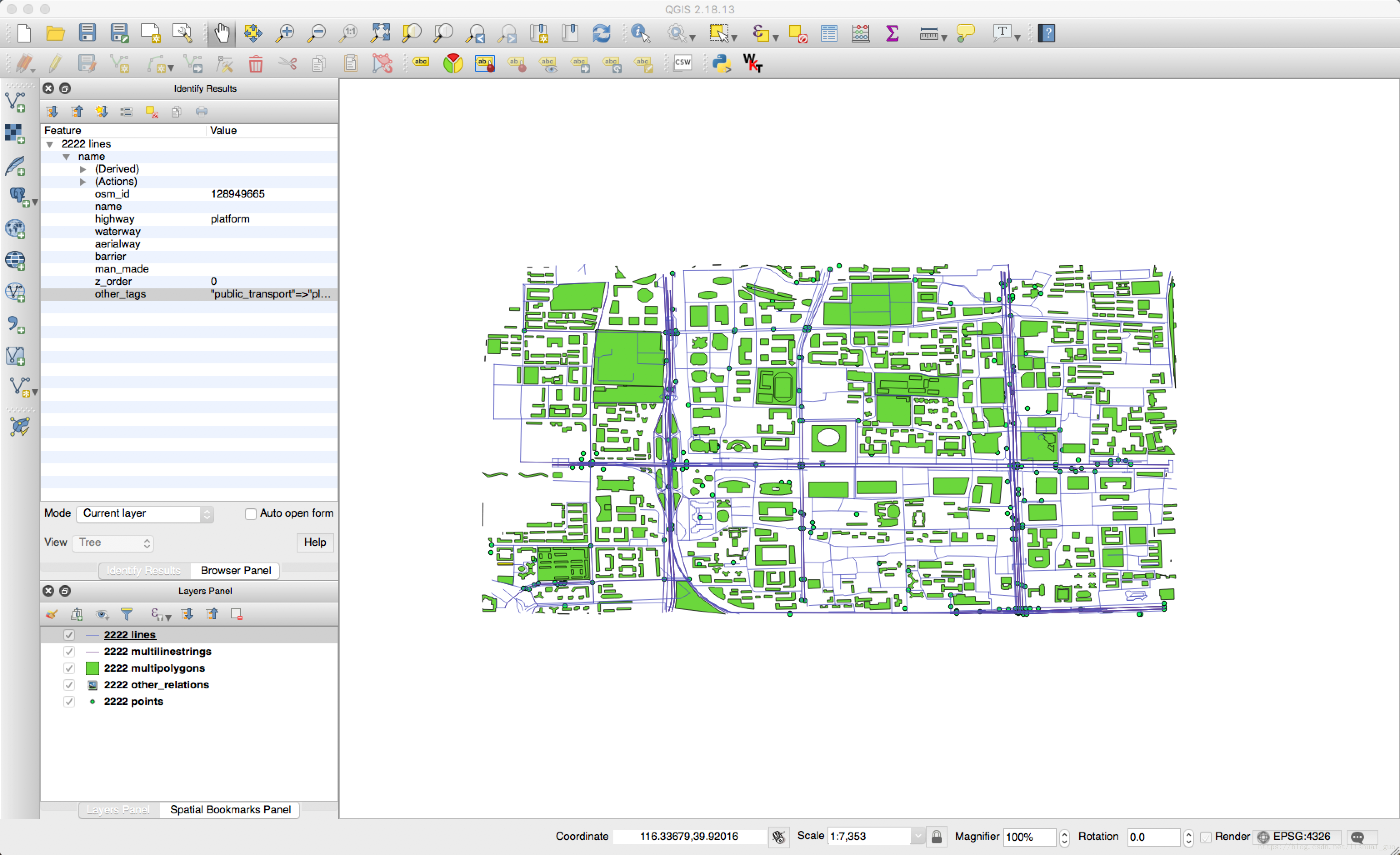1400x855 pixels.
Task: Click the Coordinate input field
Action: (x=689, y=836)
